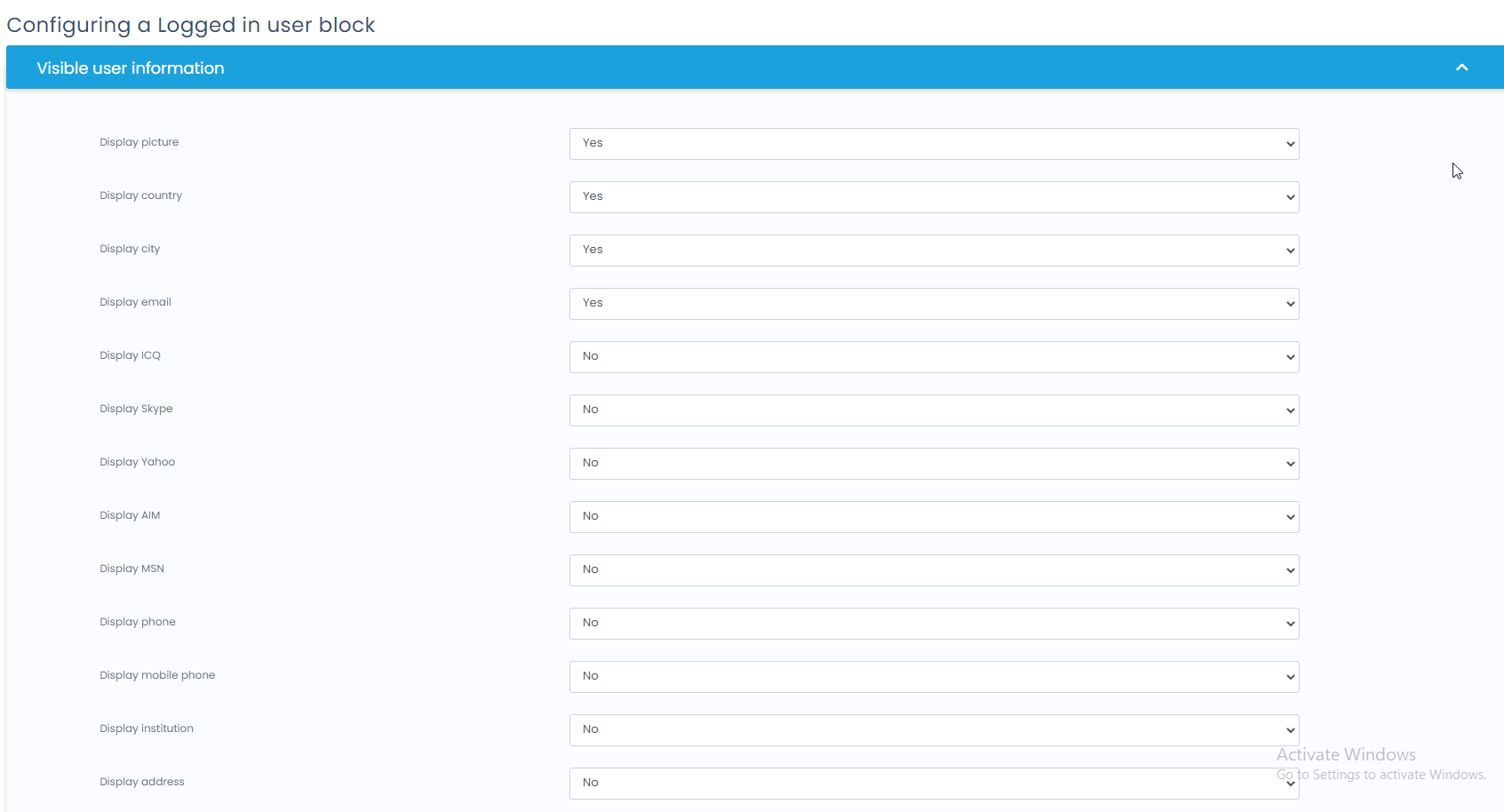
Task: Open the Display MSN dropdown
Action: (934, 570)
